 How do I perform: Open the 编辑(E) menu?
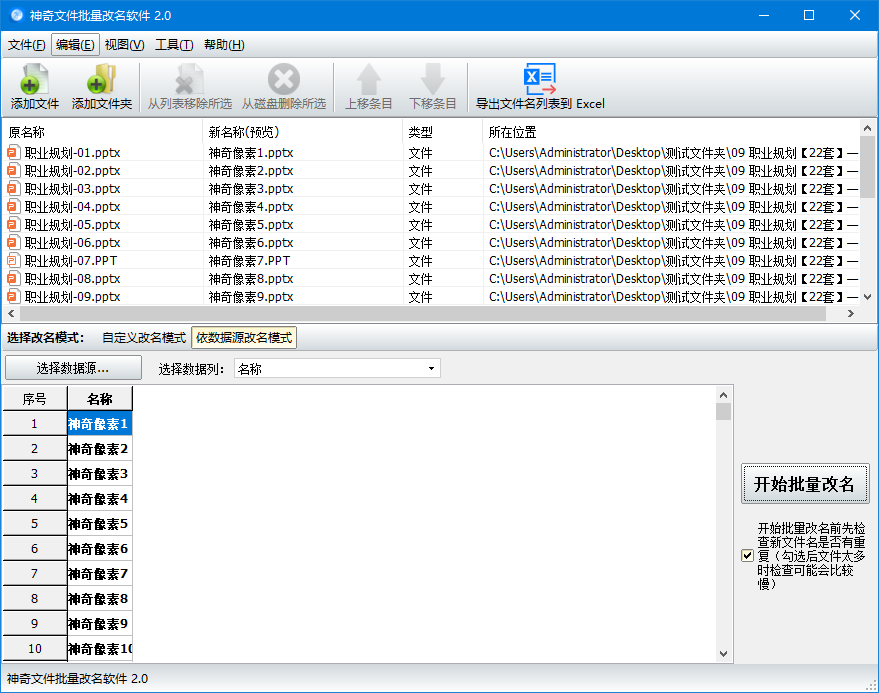click(x=75, y=45)
